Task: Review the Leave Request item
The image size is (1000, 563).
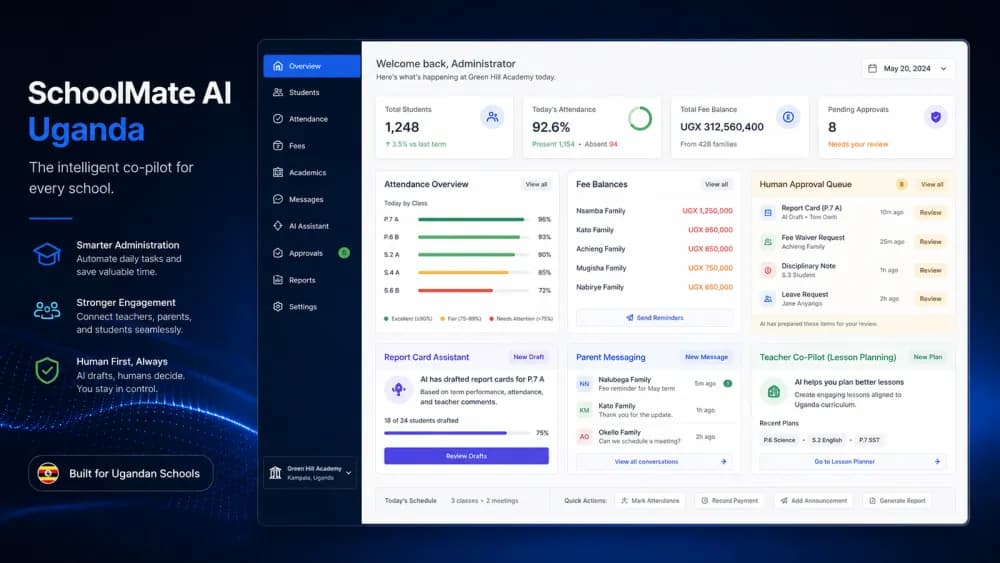Action: click(930, 299)
